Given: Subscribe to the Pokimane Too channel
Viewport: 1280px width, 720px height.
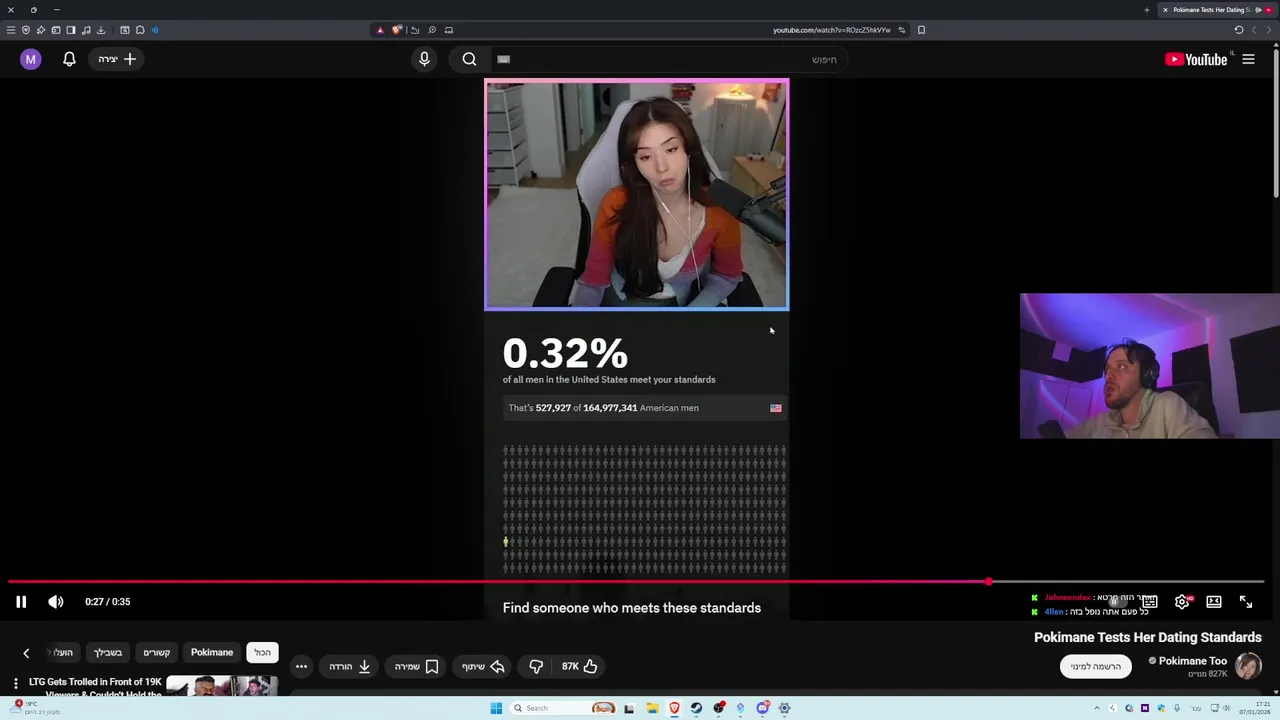Looking at the screenshot, I should click(x=1096, y=666).
